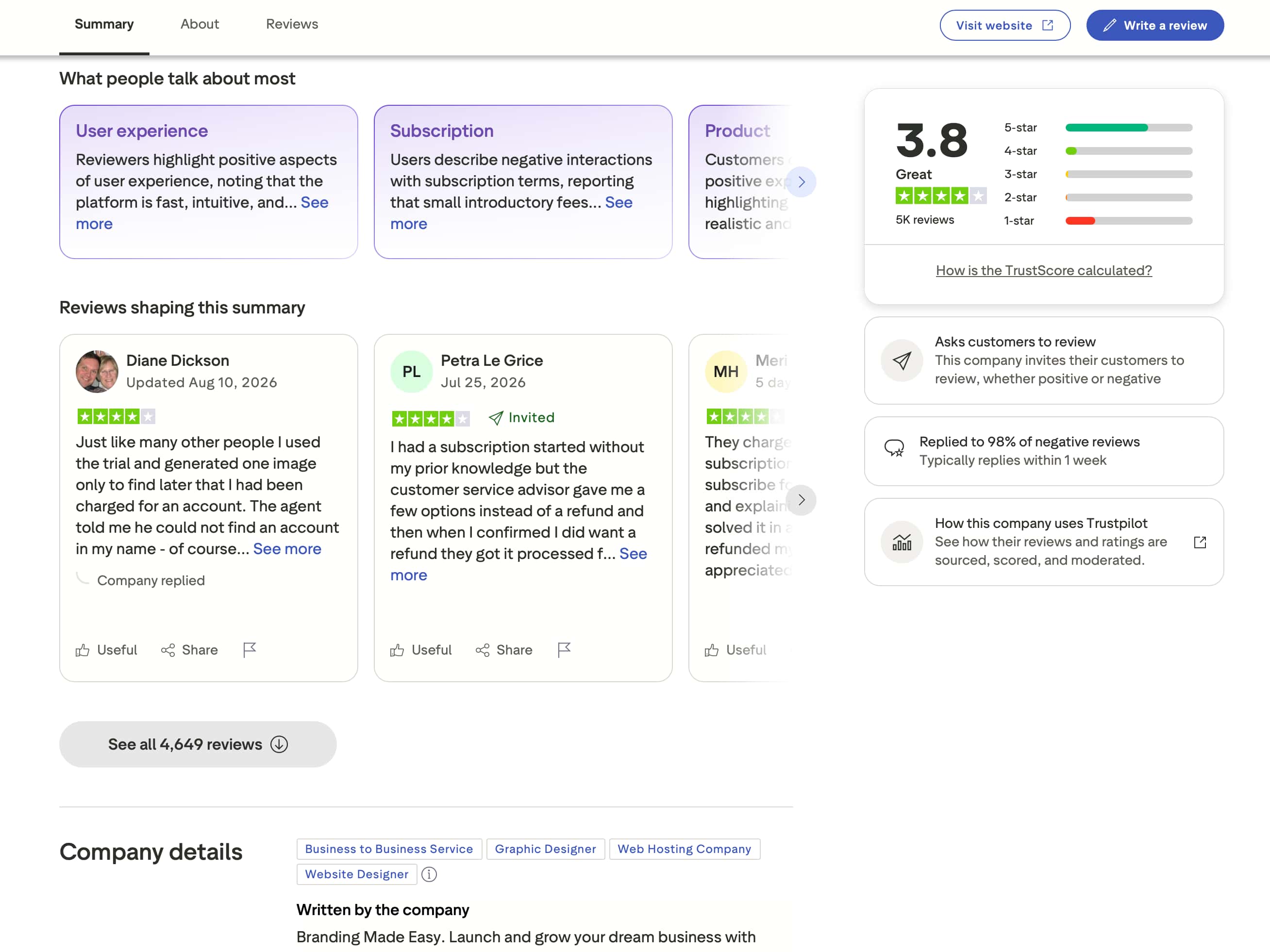Flag Diane Dickson's review

click(x=249, y=650)
